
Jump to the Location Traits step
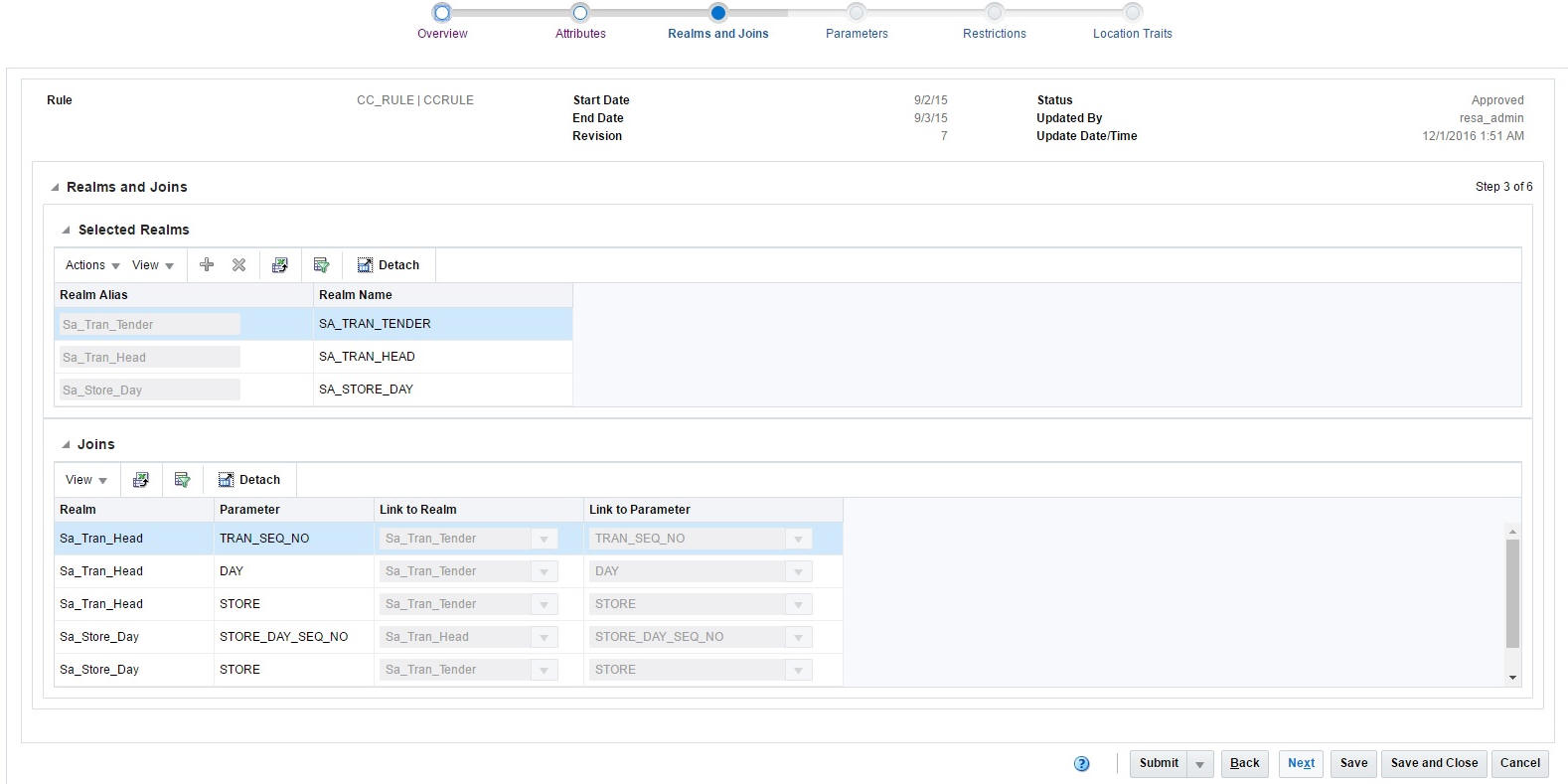tap(1132, 12)
